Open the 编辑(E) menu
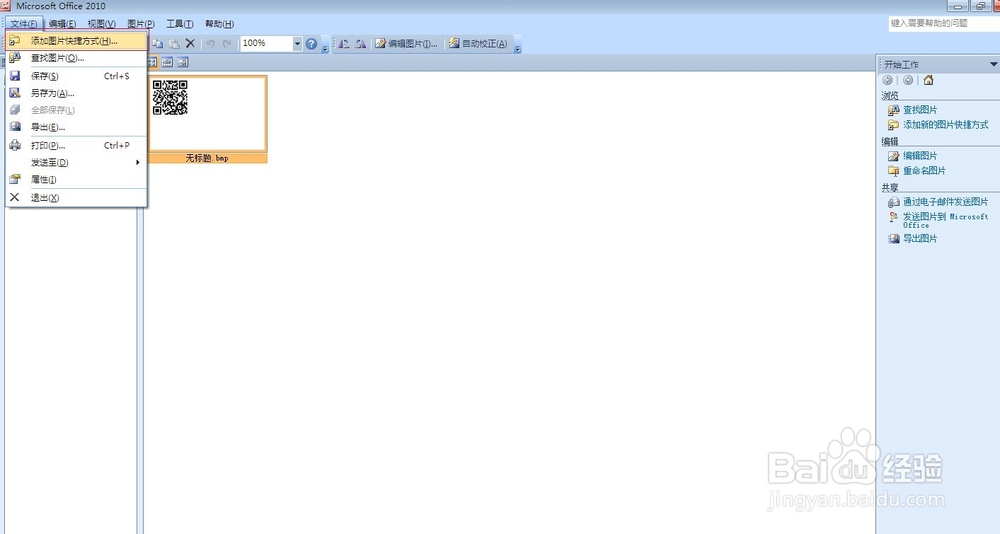Viewport: 1000px width, 534px height. (62, 24)
